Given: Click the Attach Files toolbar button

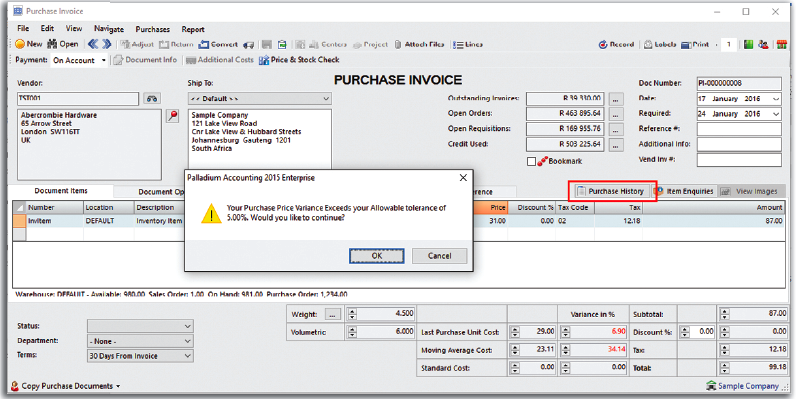Looking at the screenshot, I should [419, 45].
